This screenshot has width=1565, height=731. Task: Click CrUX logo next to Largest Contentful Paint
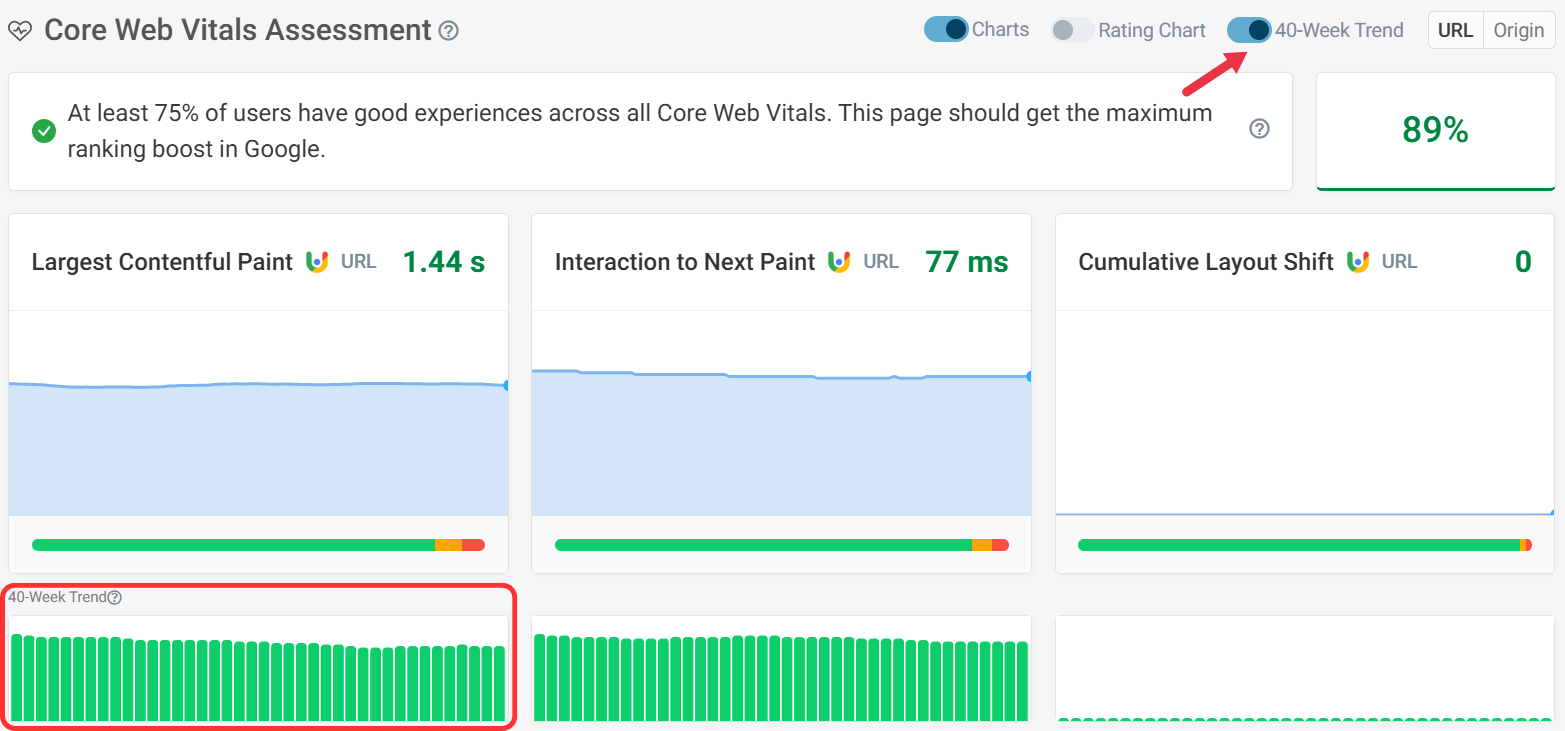[x=317, y=262]
